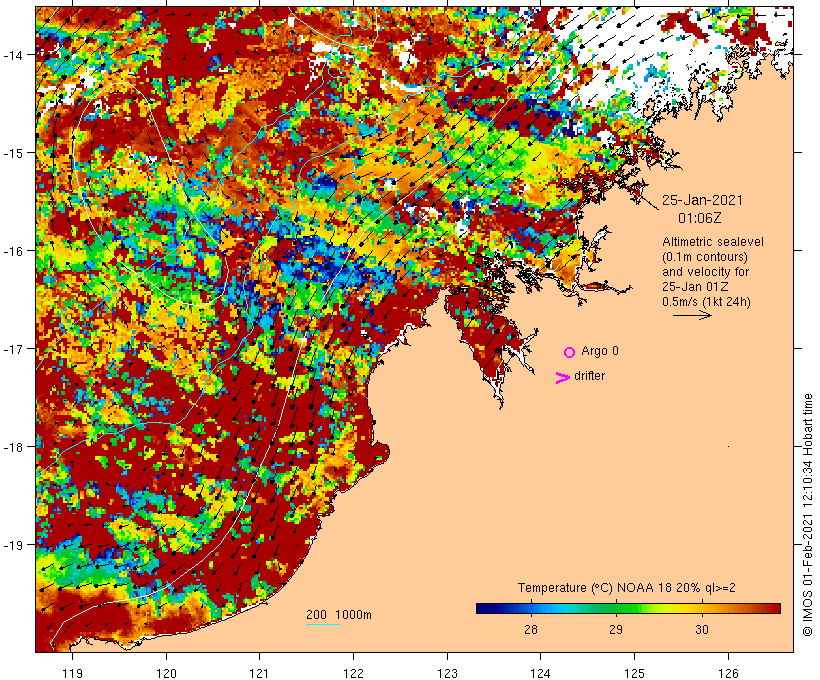This screenshot has height=680, width=820.
Task: Click the cyan 200m isobath legend line
Action: tap(323, 624)
